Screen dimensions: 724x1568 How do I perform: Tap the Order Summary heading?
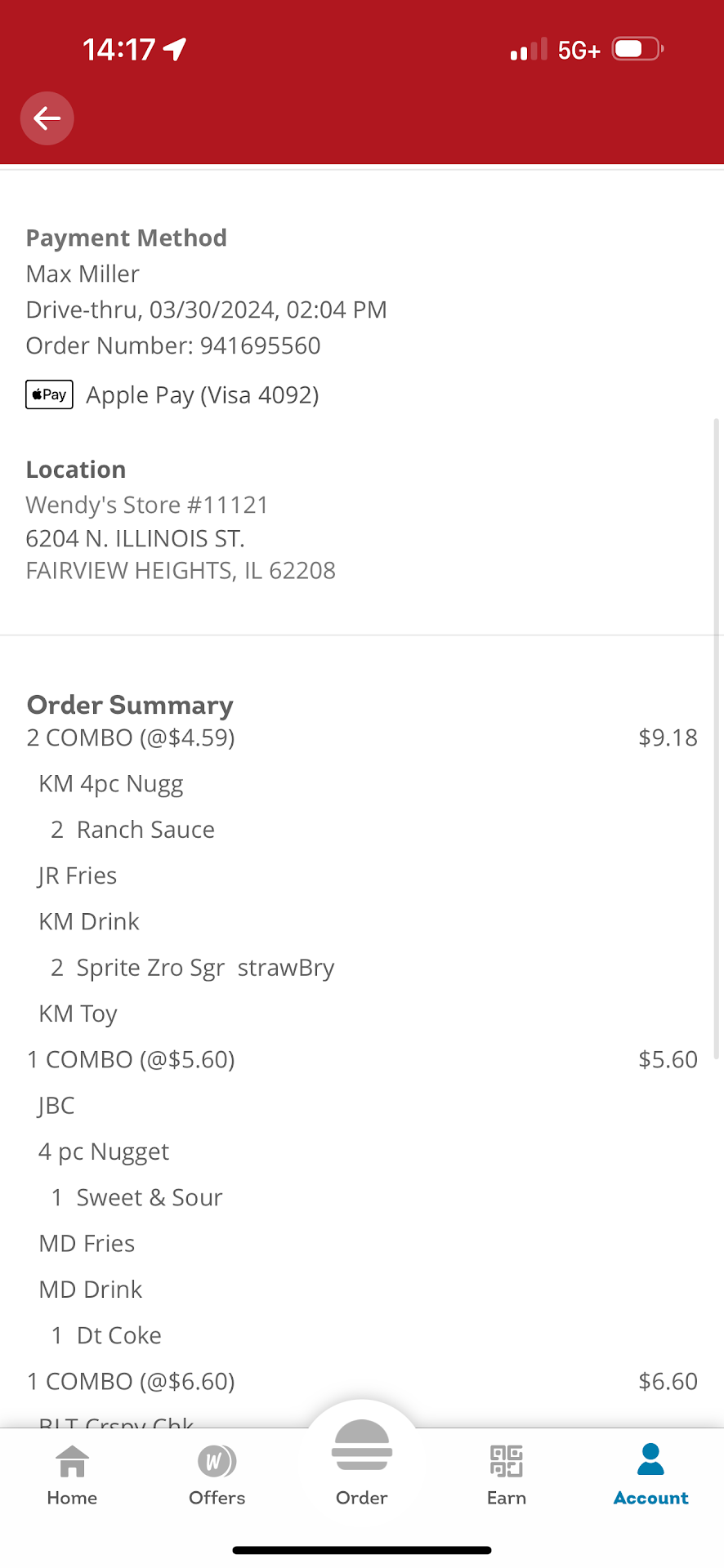point(130,705)
